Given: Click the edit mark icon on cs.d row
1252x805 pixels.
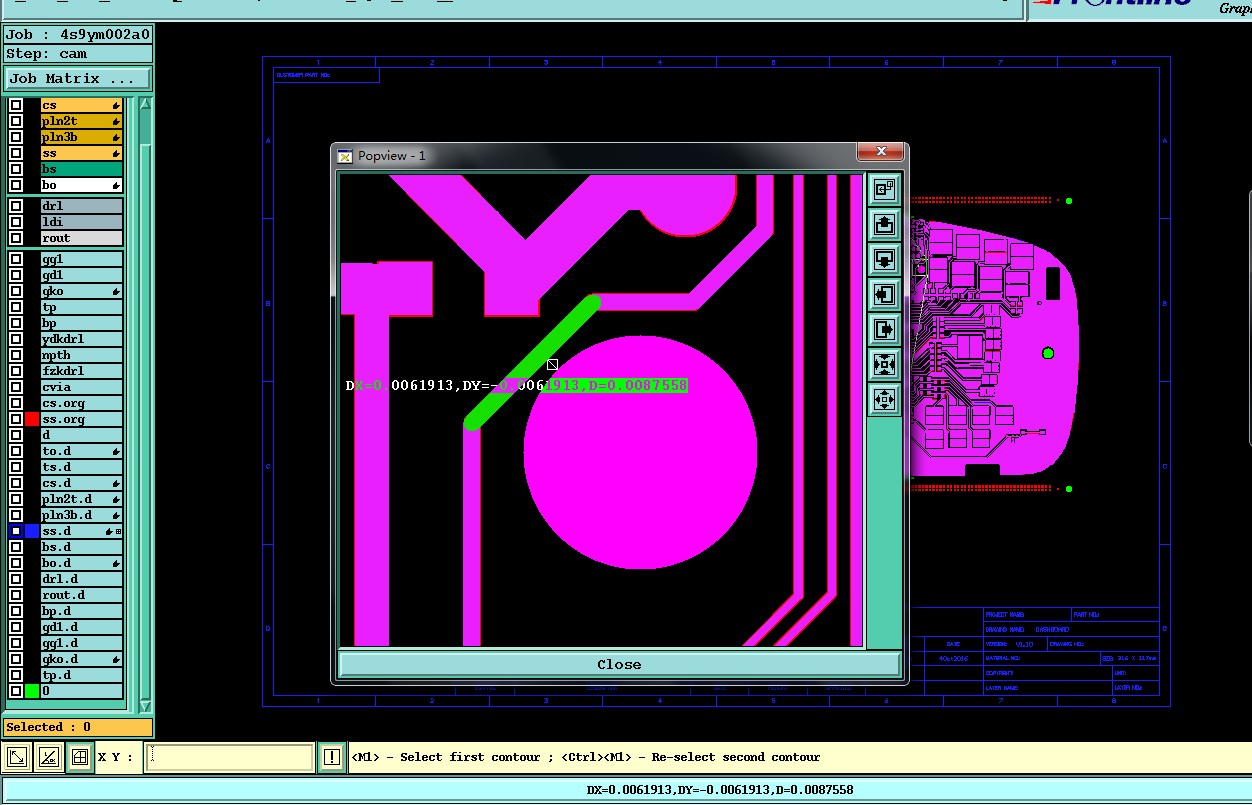Looking at the screenshot, I should [x=116, y=483].
